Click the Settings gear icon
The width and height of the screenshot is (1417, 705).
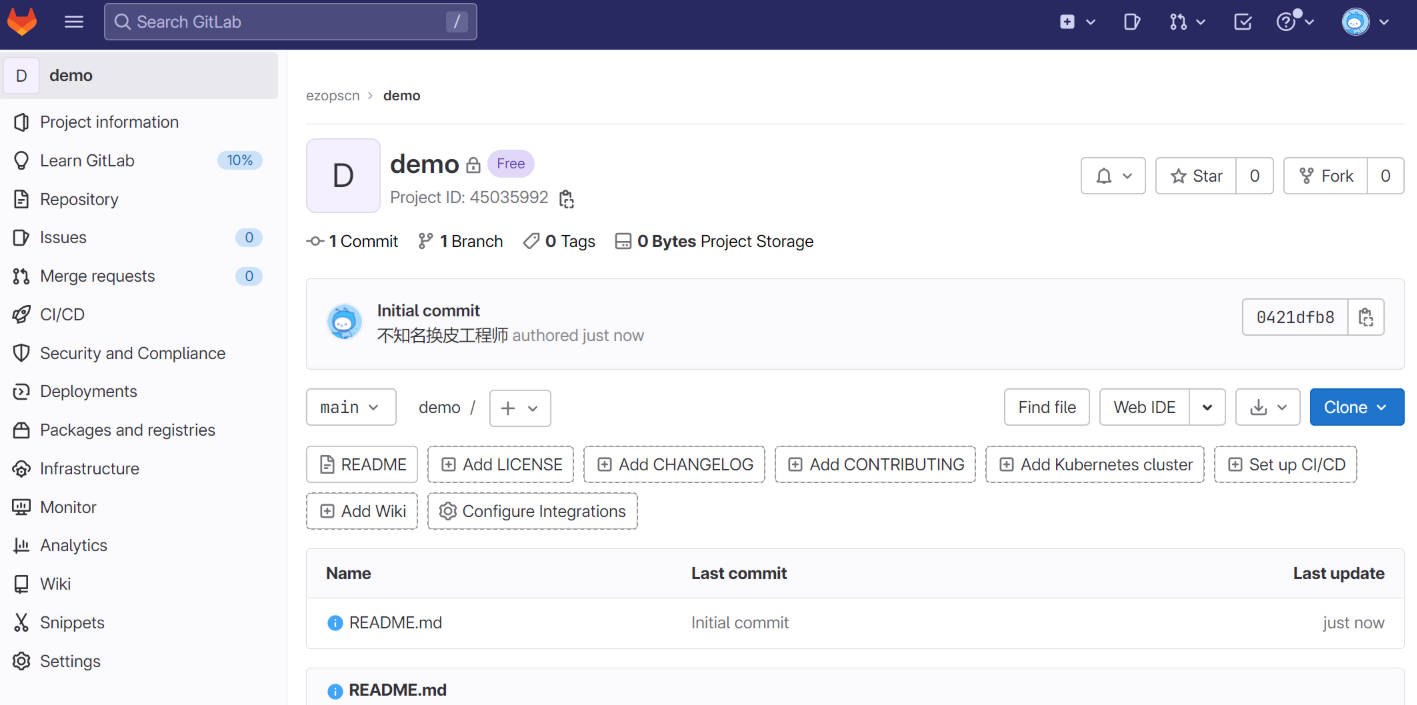(21, 661)
